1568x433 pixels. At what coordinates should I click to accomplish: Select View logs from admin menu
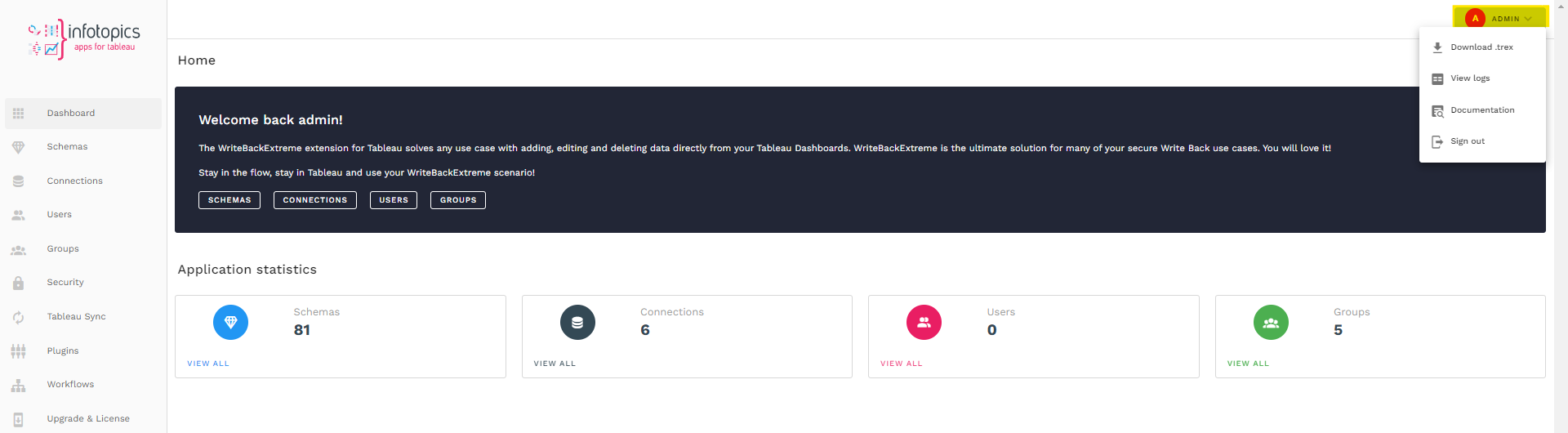coord(1482,78)
